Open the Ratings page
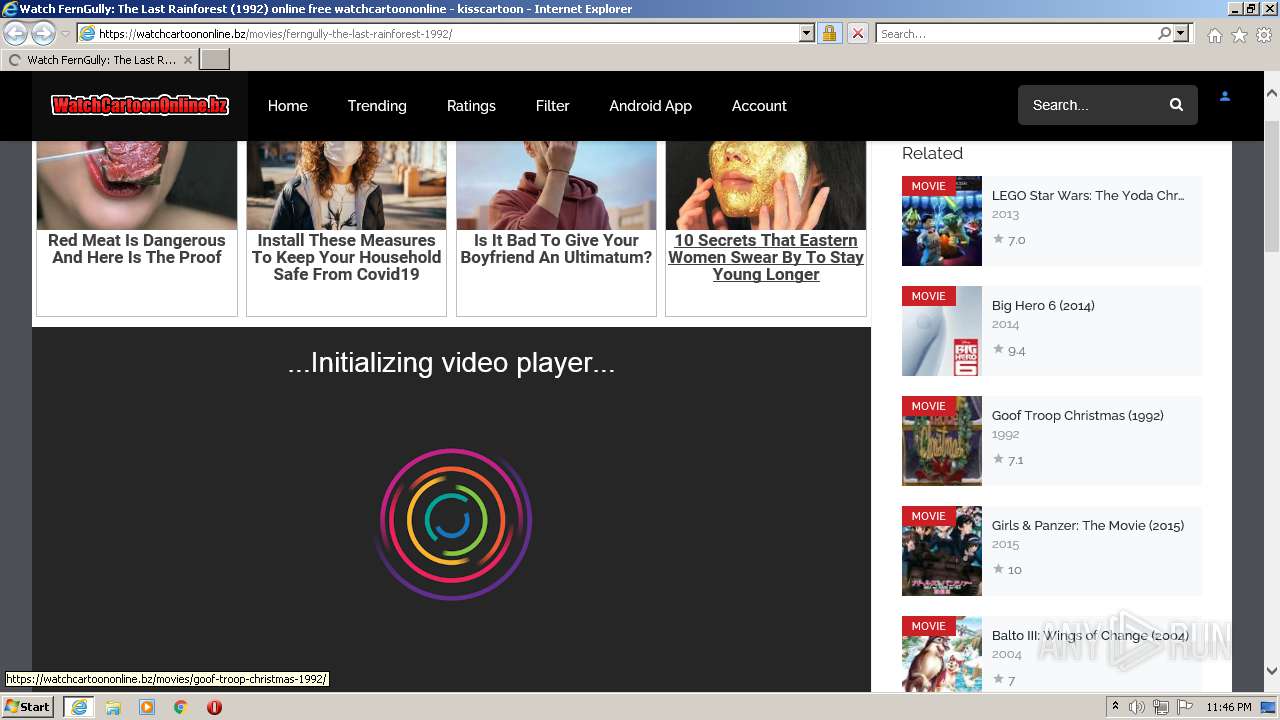 tap(471, 105)
